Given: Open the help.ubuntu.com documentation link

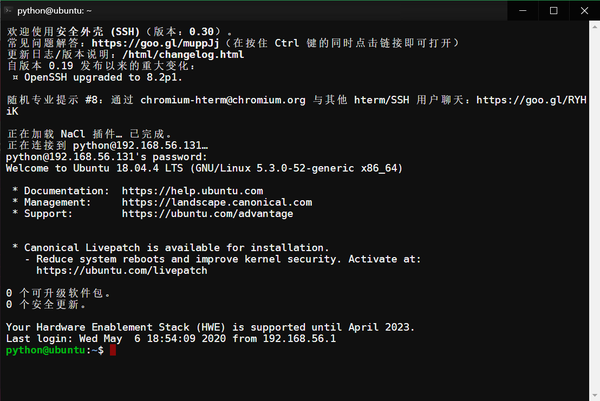Looking at the screenshot, I should pyautogui.click(x=192, y=190).
